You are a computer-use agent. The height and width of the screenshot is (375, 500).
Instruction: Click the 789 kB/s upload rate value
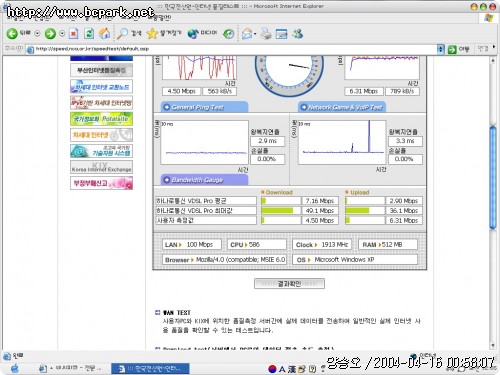click(x=402, y=91)
